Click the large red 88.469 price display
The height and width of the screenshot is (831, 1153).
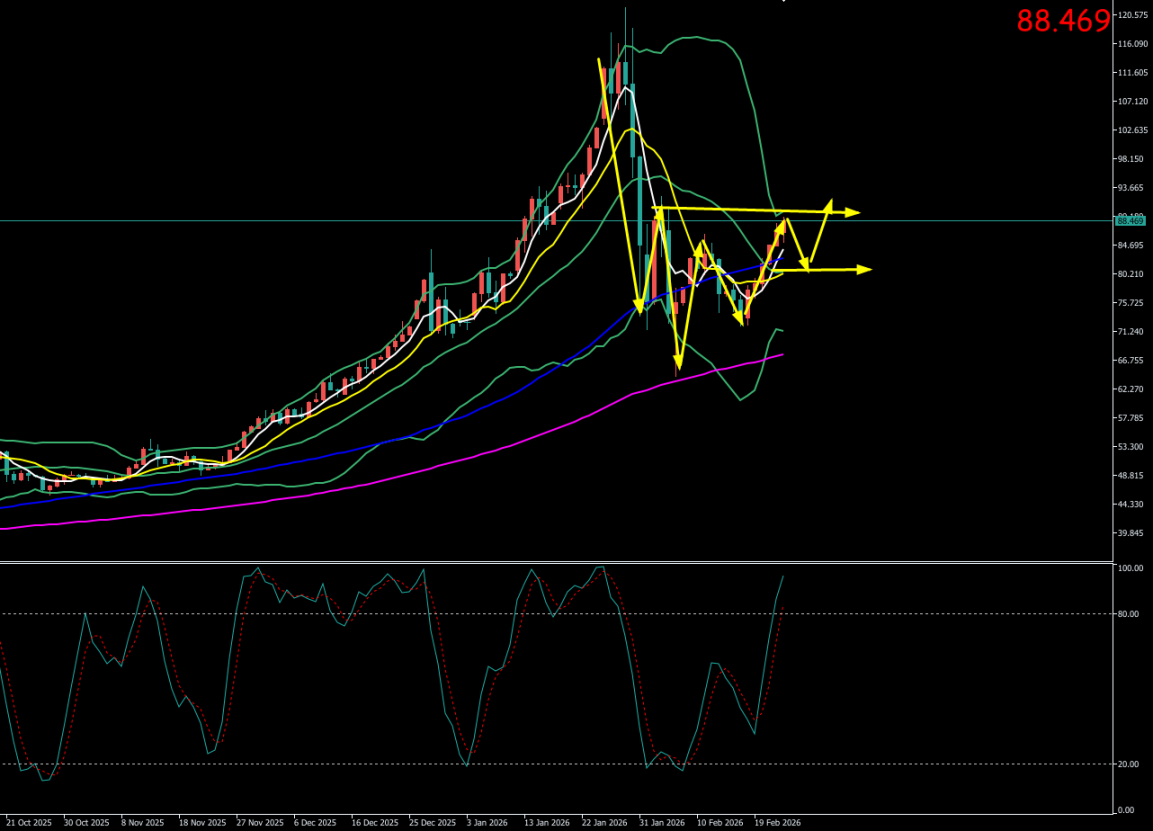point(1063,21)
